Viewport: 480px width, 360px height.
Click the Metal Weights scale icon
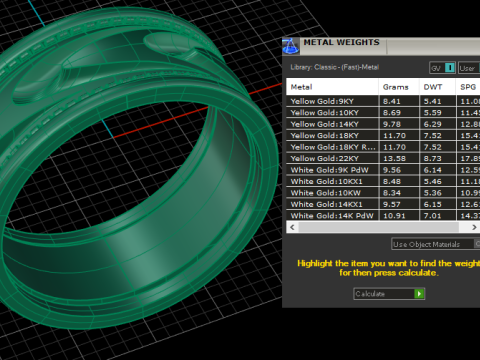coord(291,46)
